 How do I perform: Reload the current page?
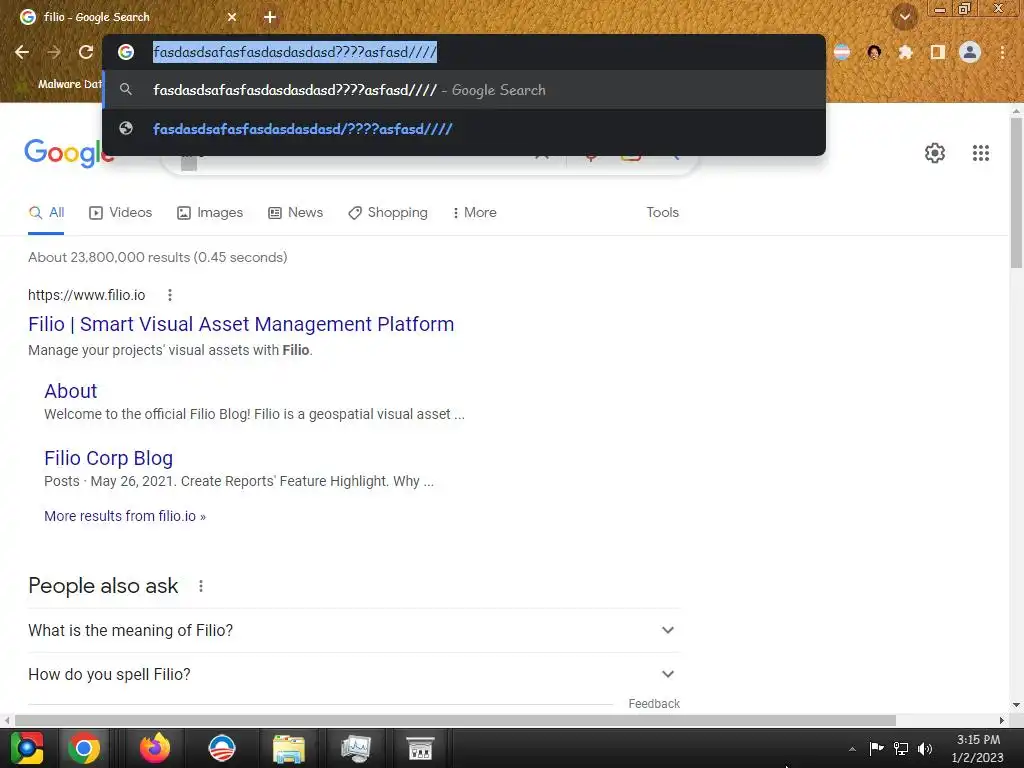point(86,52)
